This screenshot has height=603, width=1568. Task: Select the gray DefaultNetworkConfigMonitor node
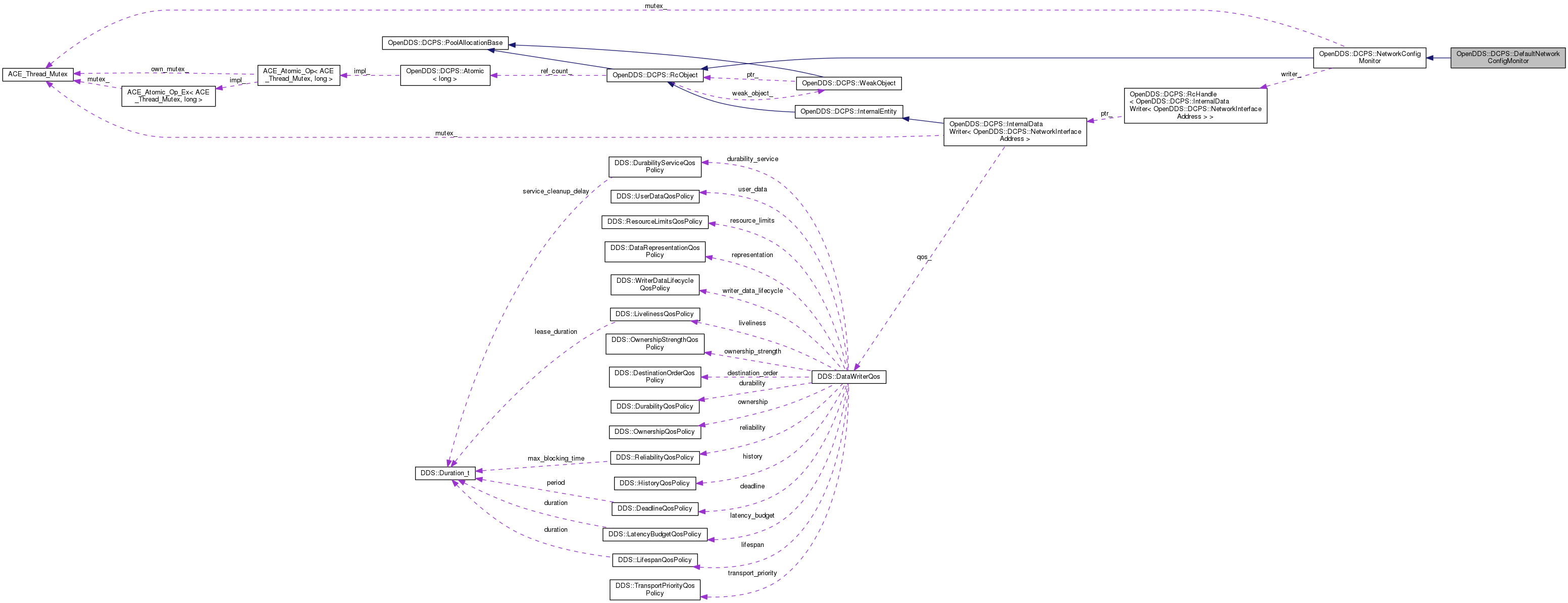(x=1508, y=57)
